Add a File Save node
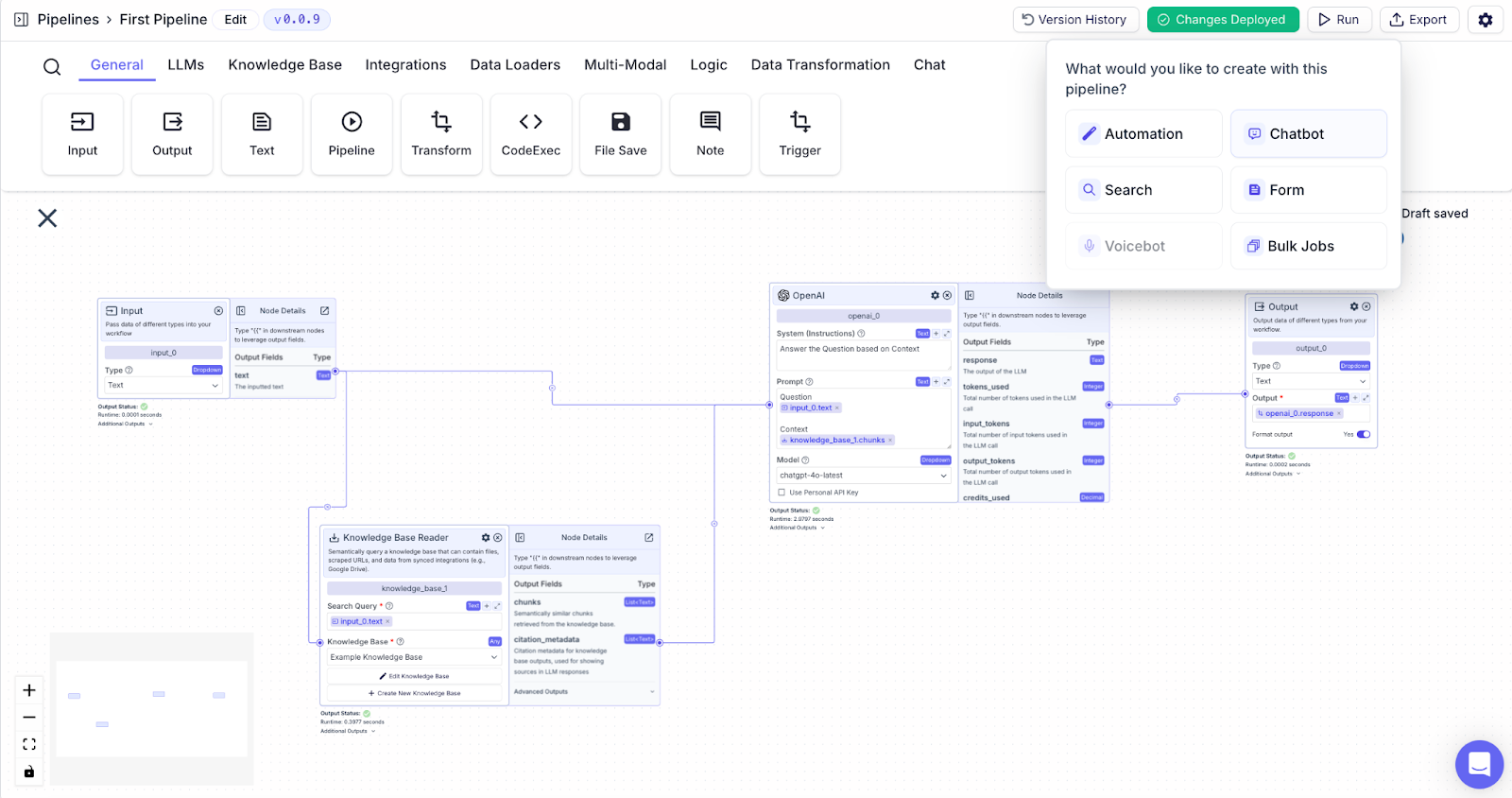 [621, 134]
